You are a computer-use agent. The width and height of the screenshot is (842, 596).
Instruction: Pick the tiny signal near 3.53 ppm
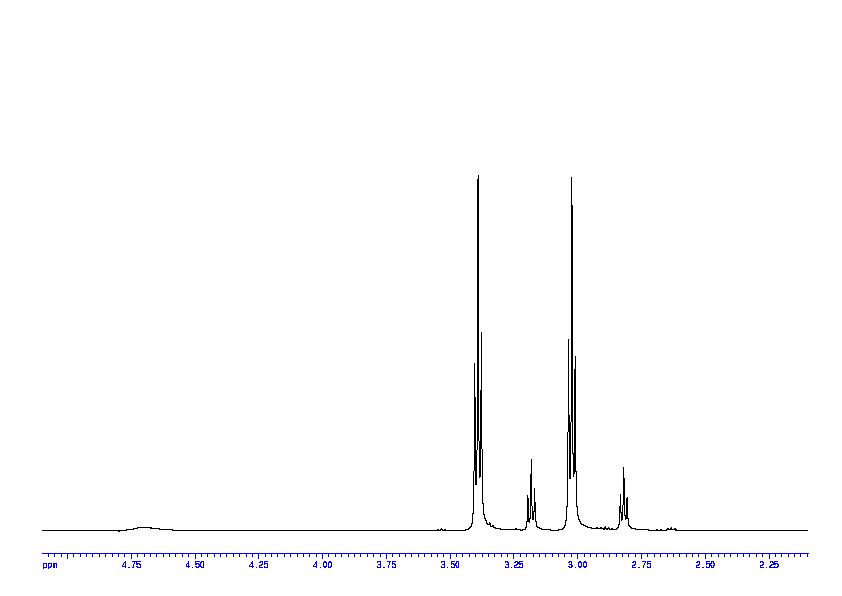click(441, 528)
